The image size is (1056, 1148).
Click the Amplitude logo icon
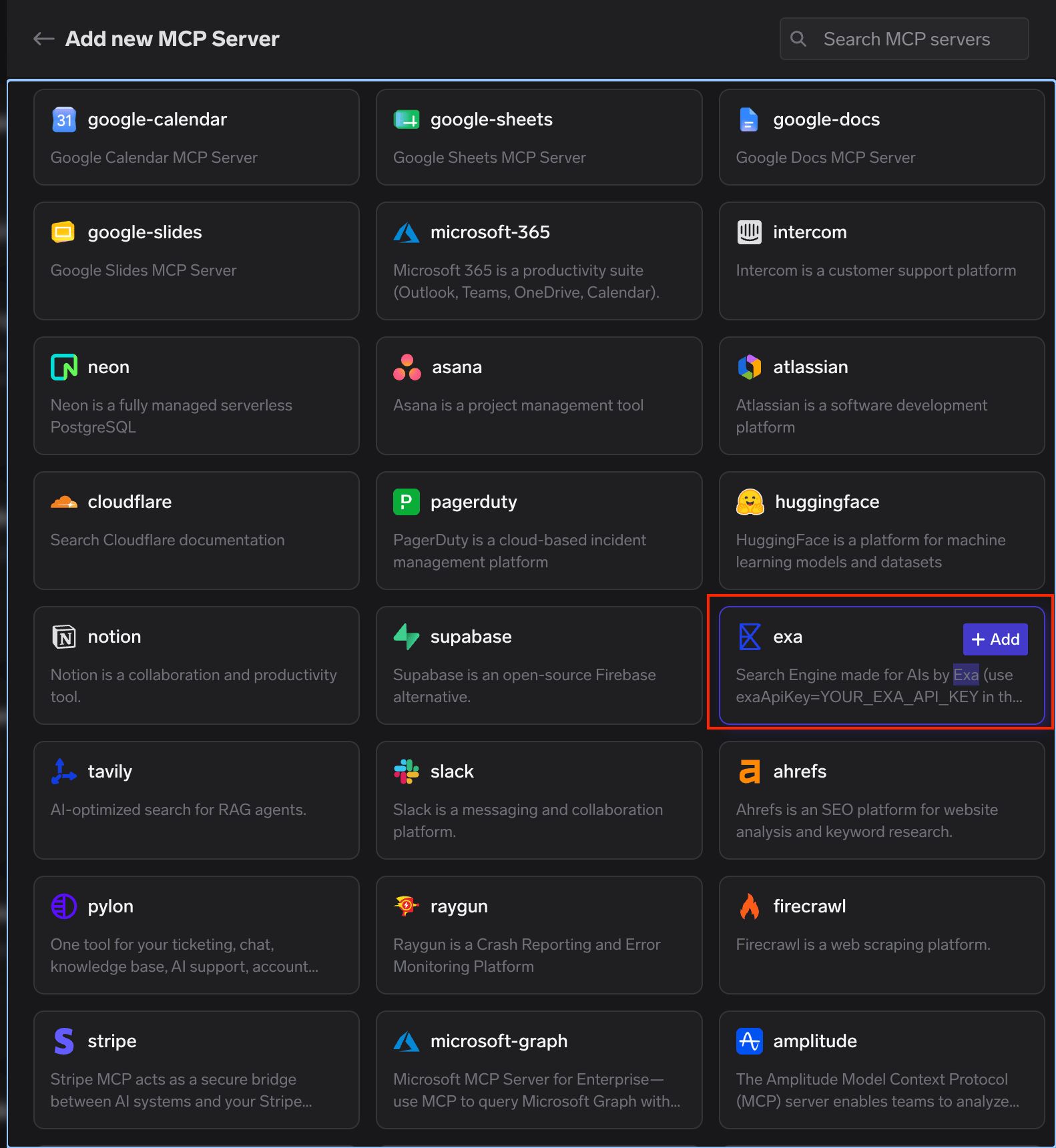coord(750,1041)
